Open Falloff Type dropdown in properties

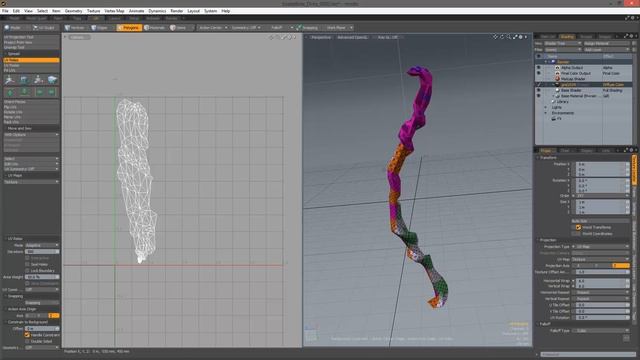point(602,331)
